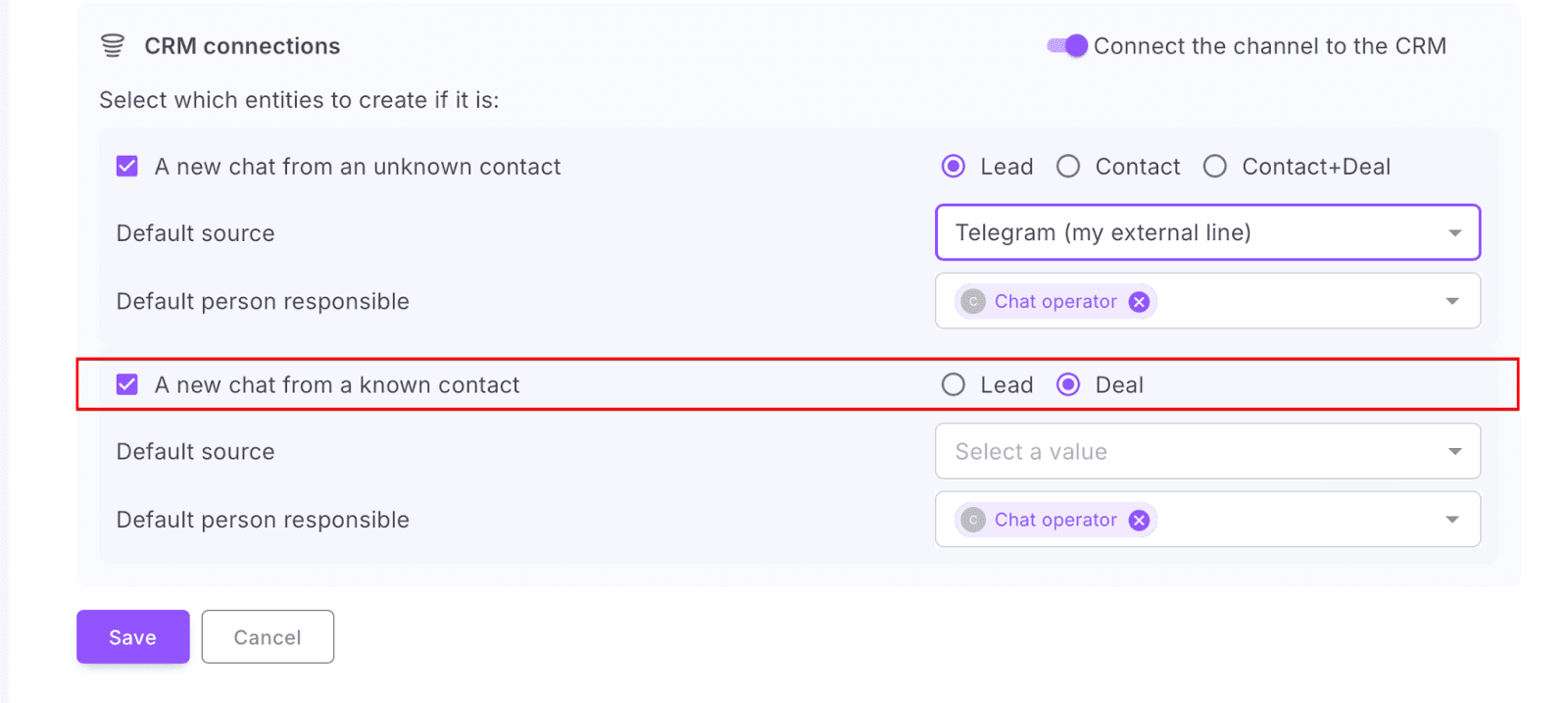This screenshot has height=703, width=1568.
Task: Uncheck A new chat from an unknown contact
Action: point(127,167)
